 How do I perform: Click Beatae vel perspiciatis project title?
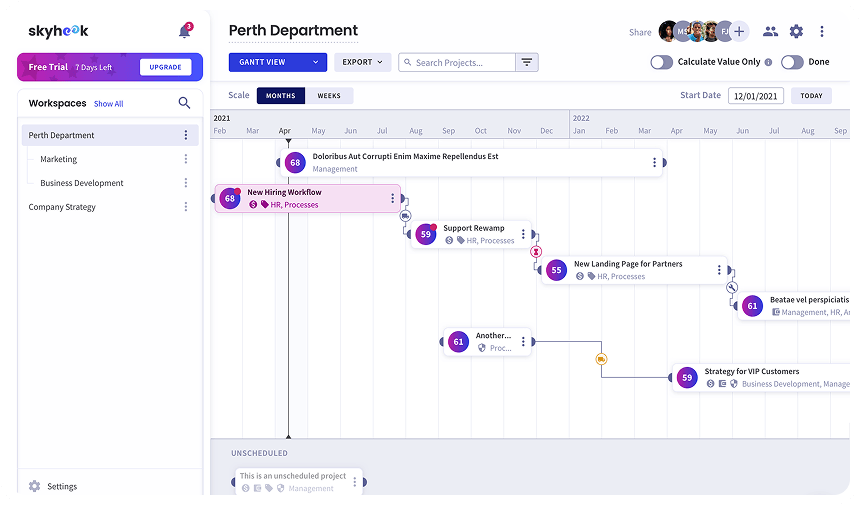coord(809,300)
